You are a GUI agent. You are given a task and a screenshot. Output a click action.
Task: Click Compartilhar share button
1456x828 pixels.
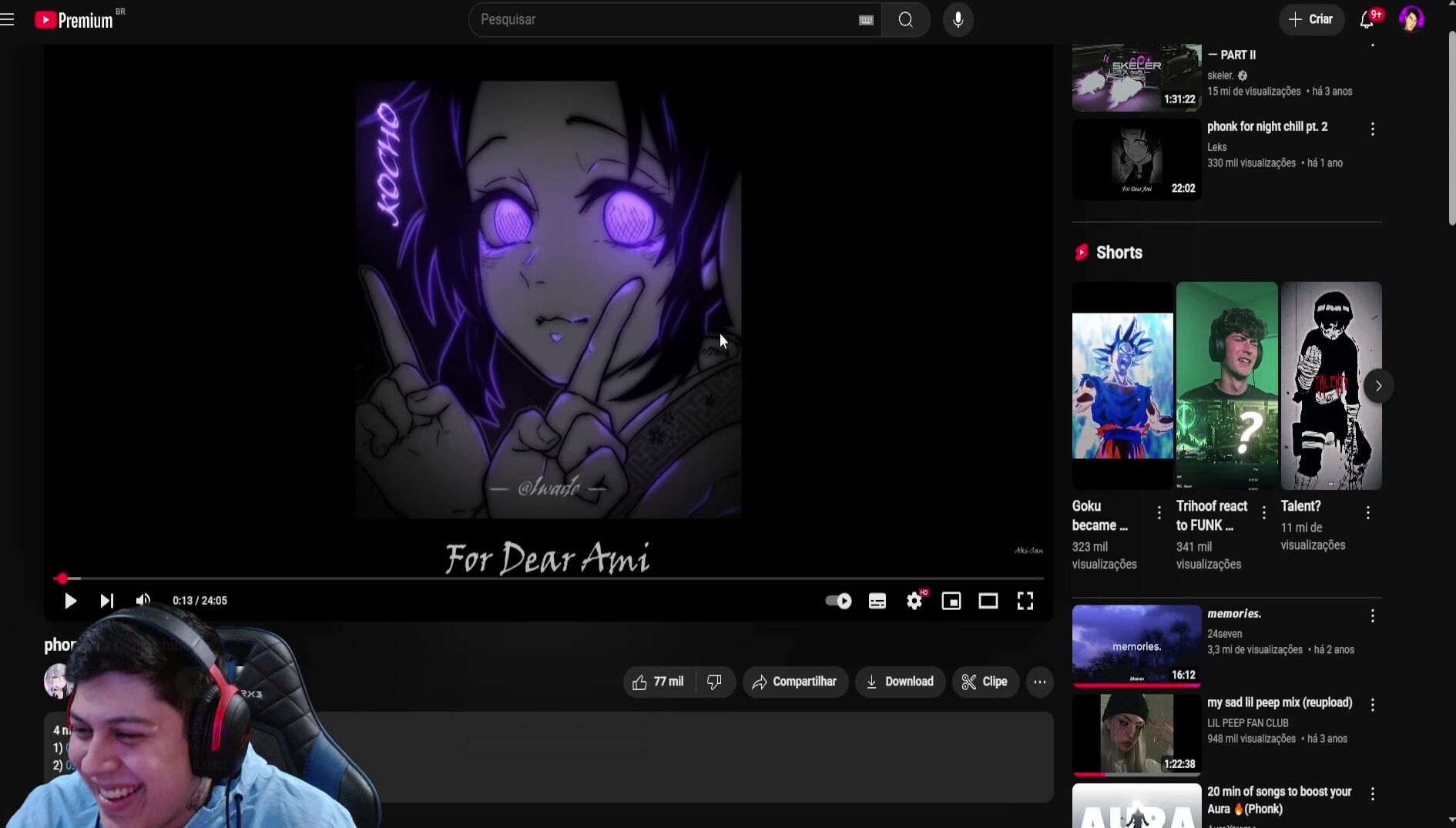(795, 682)
